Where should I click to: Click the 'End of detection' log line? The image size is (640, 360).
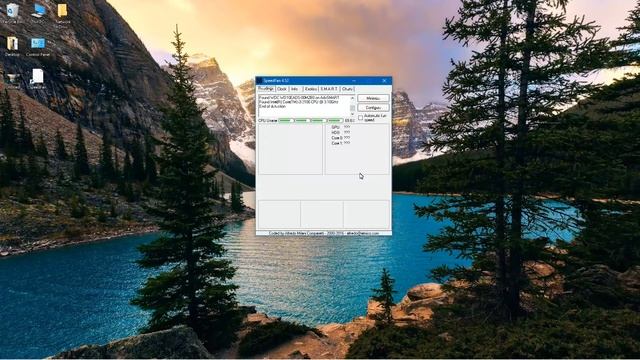pyautogui.click(x=272, y=107)
